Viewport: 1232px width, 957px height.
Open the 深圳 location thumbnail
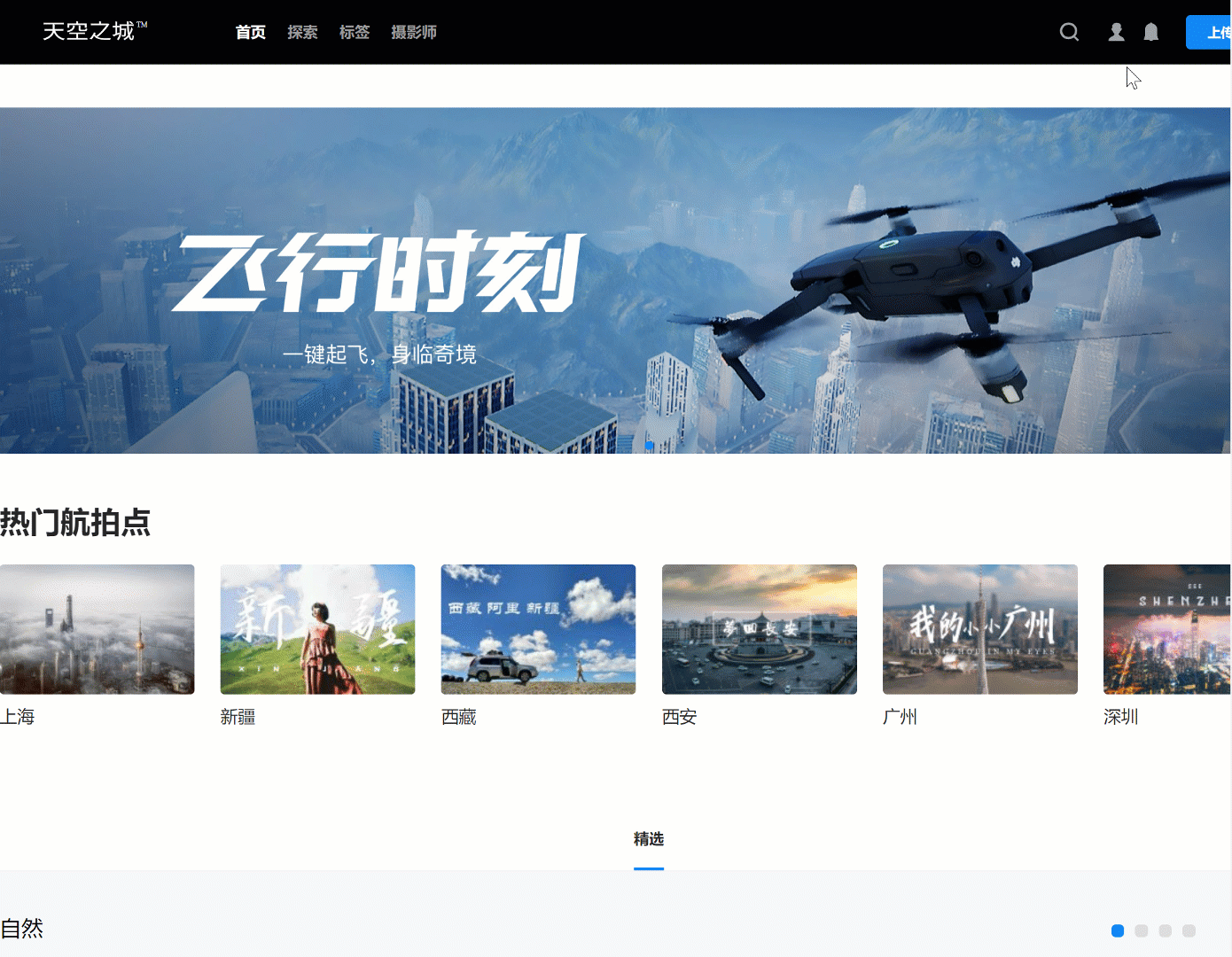[1167, 629]
